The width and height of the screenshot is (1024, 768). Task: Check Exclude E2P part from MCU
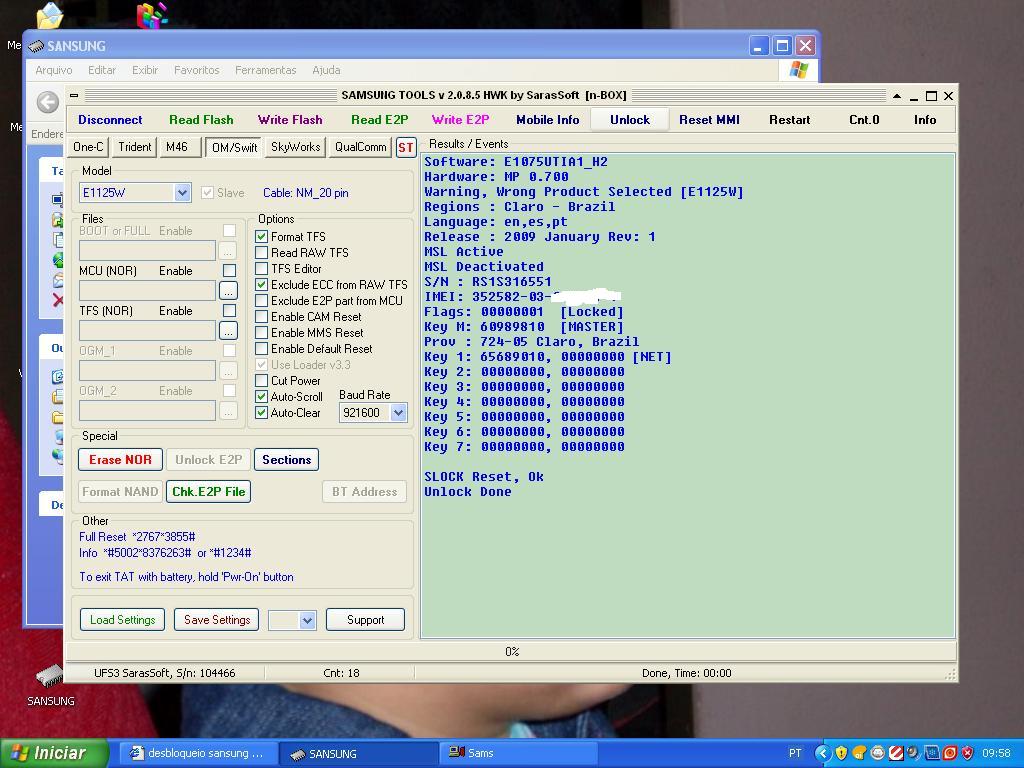[x=261, y=300]
